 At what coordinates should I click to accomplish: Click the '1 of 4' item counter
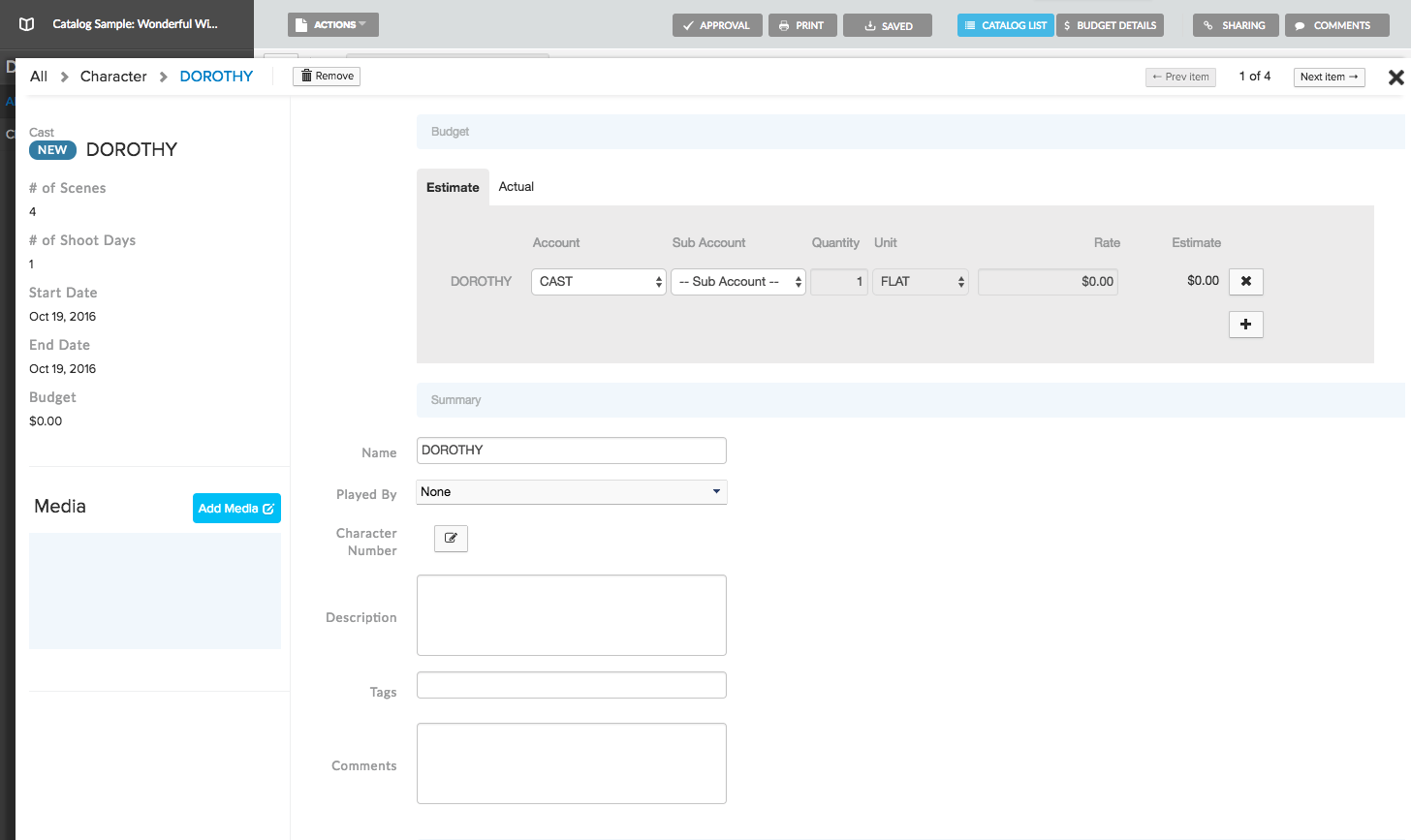1255,76
